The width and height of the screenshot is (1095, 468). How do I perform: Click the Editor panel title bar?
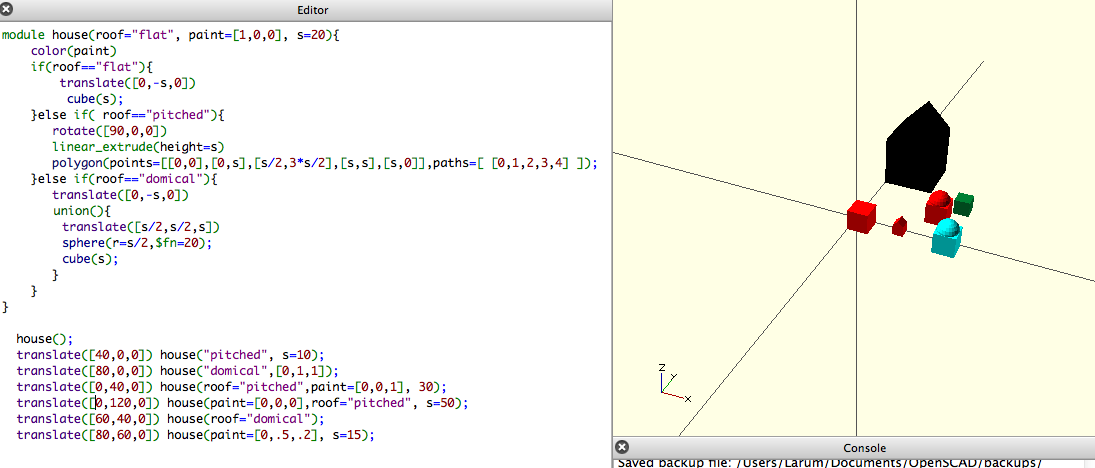pyautogui.click(x=306, y=10)
